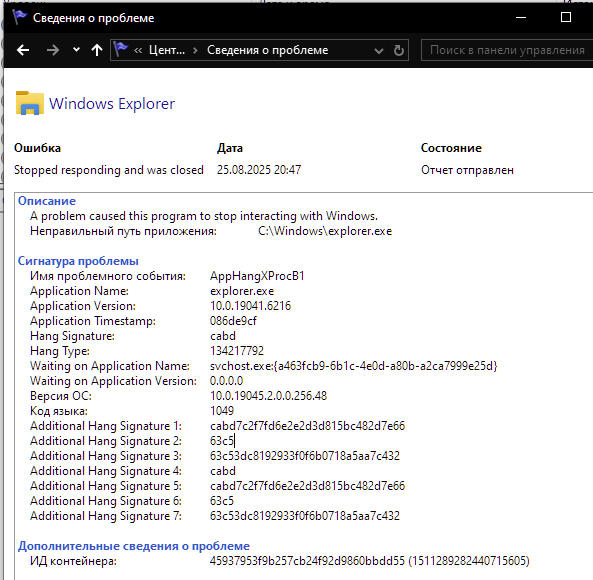
Task: Go up one level with up arrow
Action: click(x=97, y=50)
